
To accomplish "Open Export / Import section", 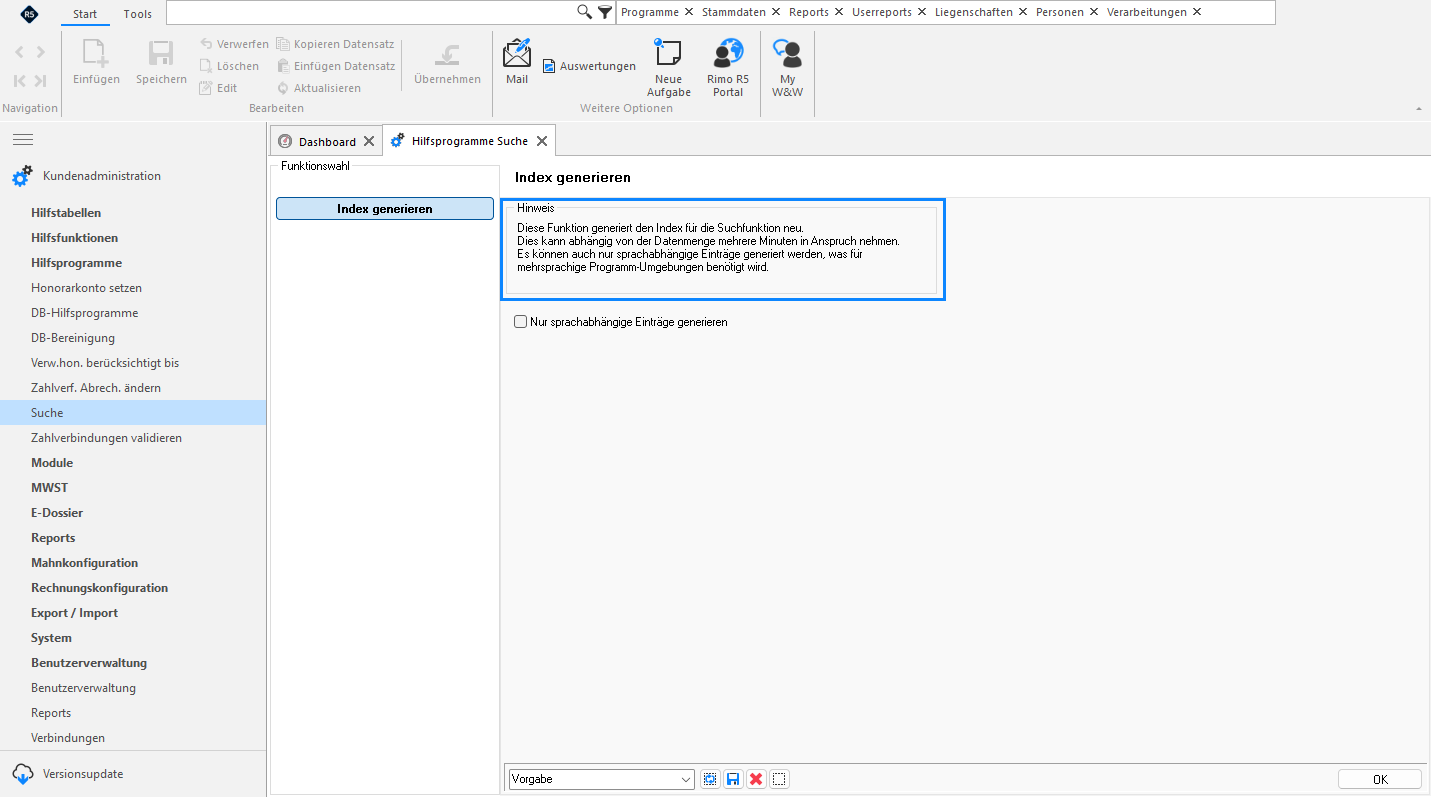I will (74, 613).
